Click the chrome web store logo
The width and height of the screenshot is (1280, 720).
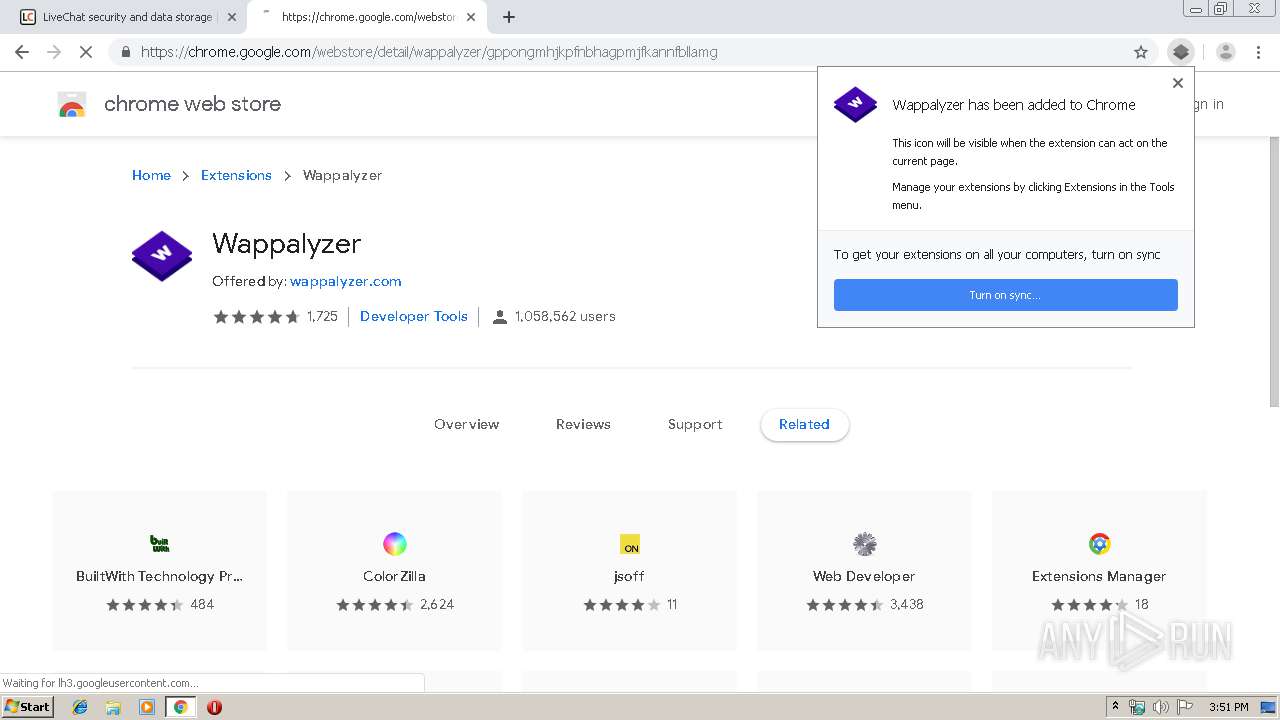[x=72, y=104]
